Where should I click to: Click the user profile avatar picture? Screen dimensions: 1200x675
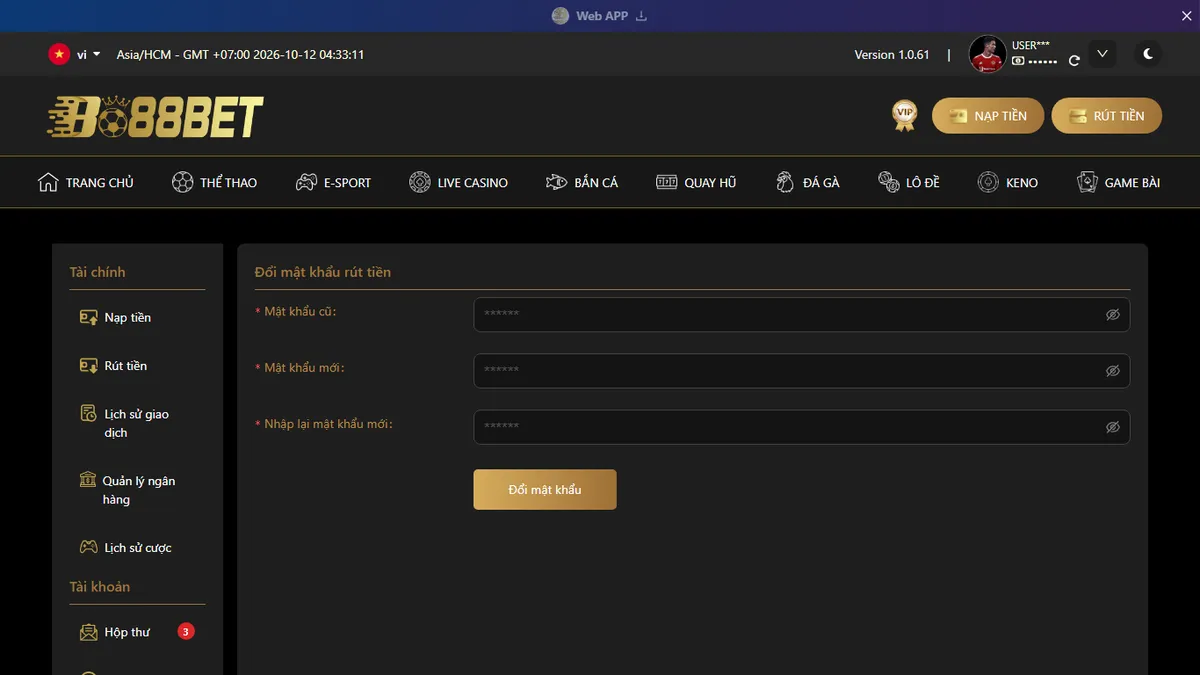pos(988,55)
